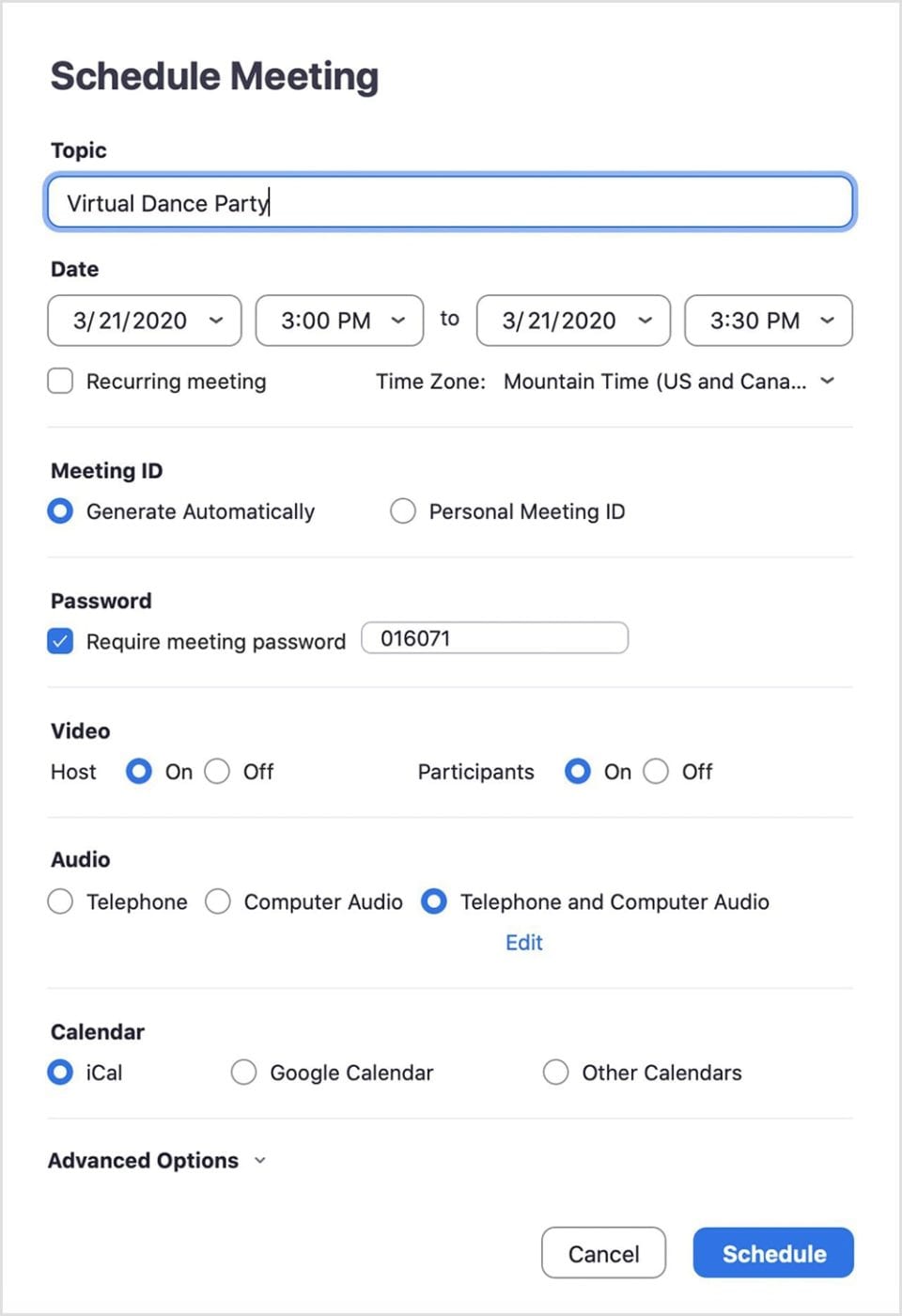Screen dimensions: 902x1316
Task: Expand Advanced Options section
Action: tap(157, 1161)
